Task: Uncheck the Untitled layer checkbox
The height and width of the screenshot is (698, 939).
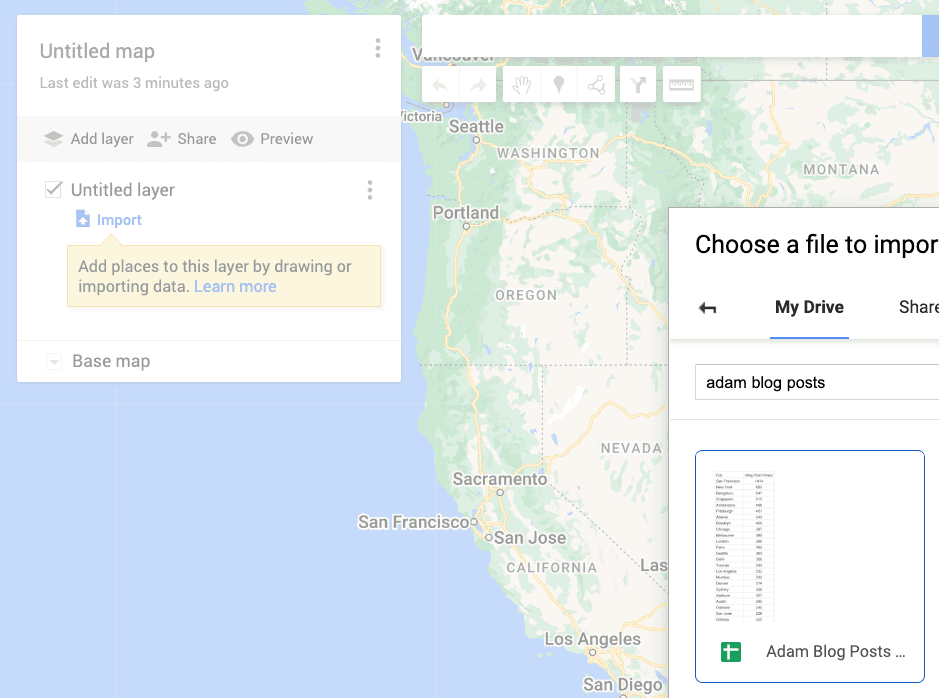Action: click(x=54, y=189)
